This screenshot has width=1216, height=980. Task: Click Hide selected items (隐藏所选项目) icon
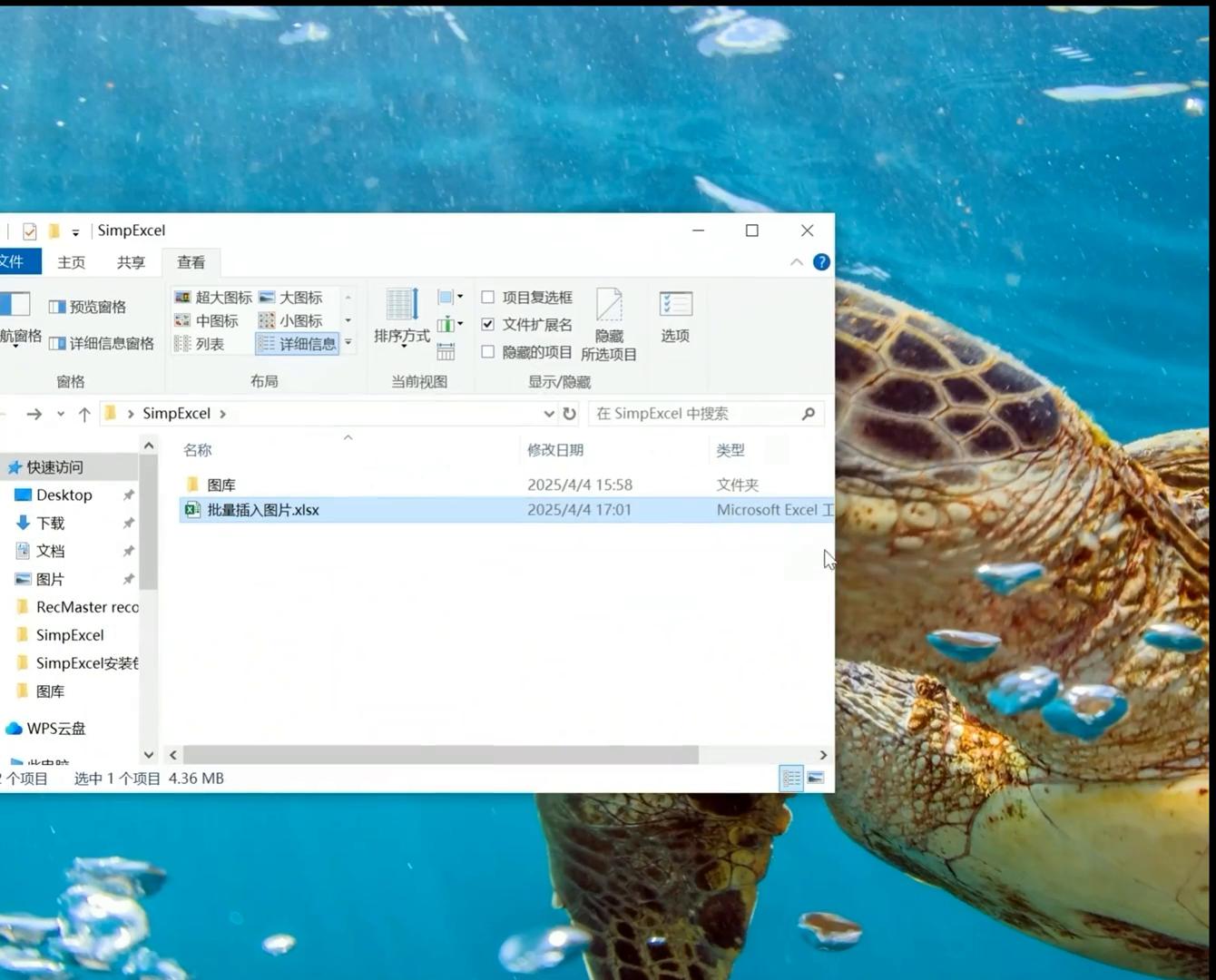(x=609, y=324)
